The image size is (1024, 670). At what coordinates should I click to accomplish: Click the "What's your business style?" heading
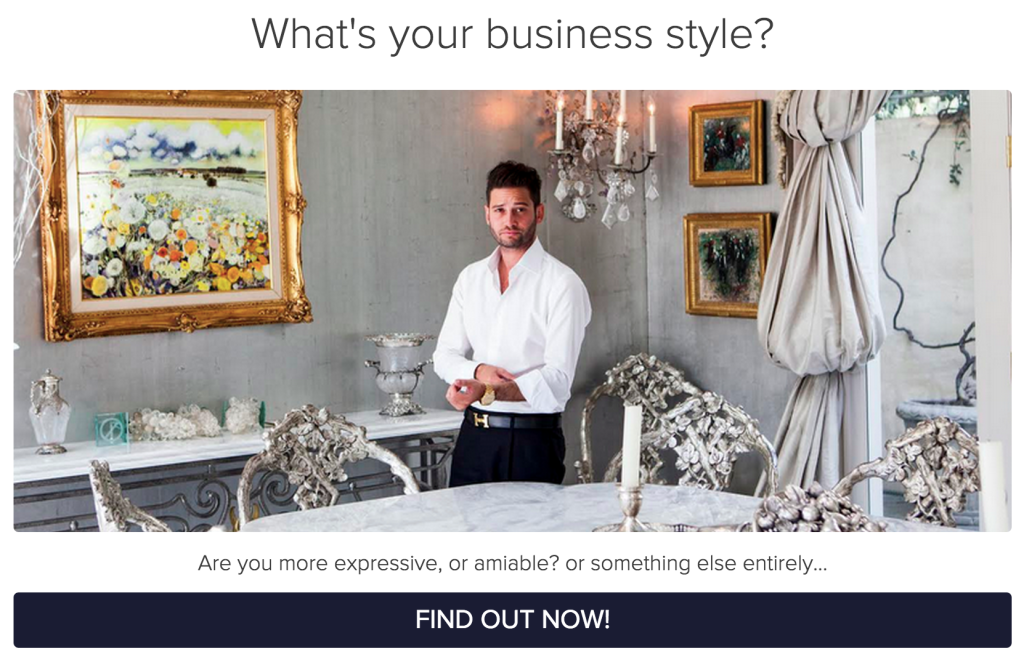pos(512,34)
